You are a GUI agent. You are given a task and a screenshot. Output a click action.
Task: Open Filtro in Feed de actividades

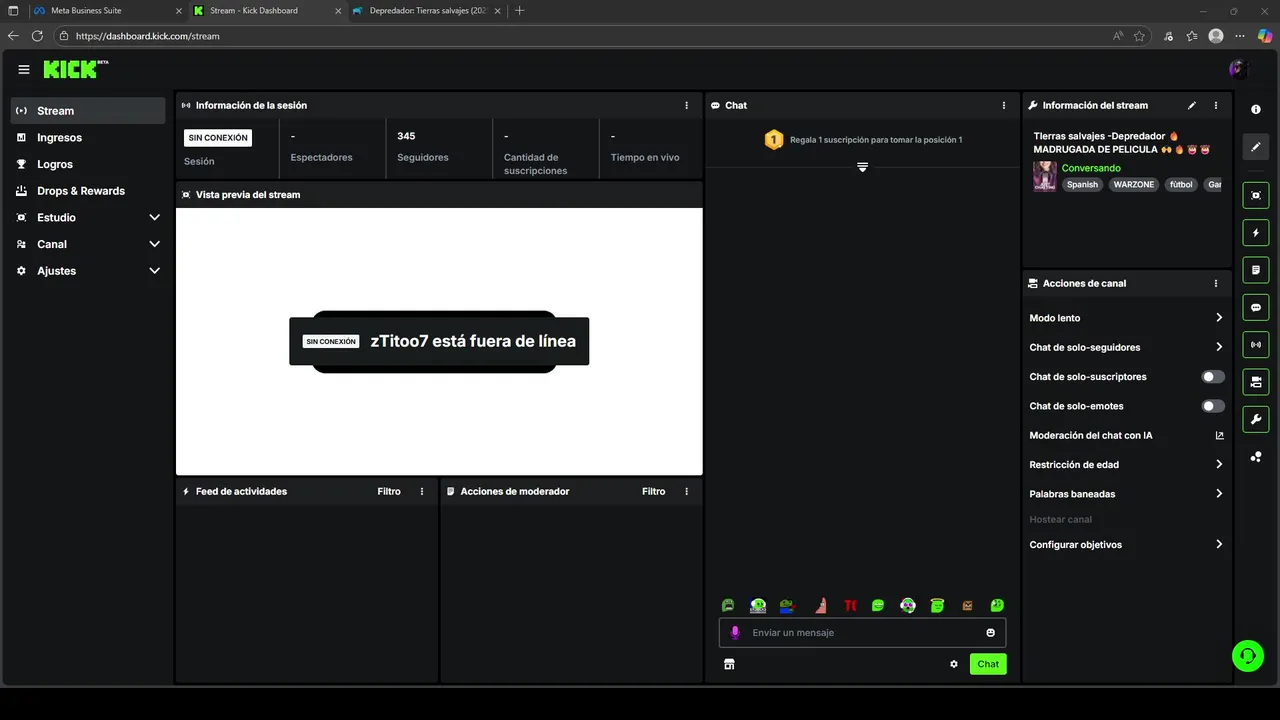[x=389, y=491]
